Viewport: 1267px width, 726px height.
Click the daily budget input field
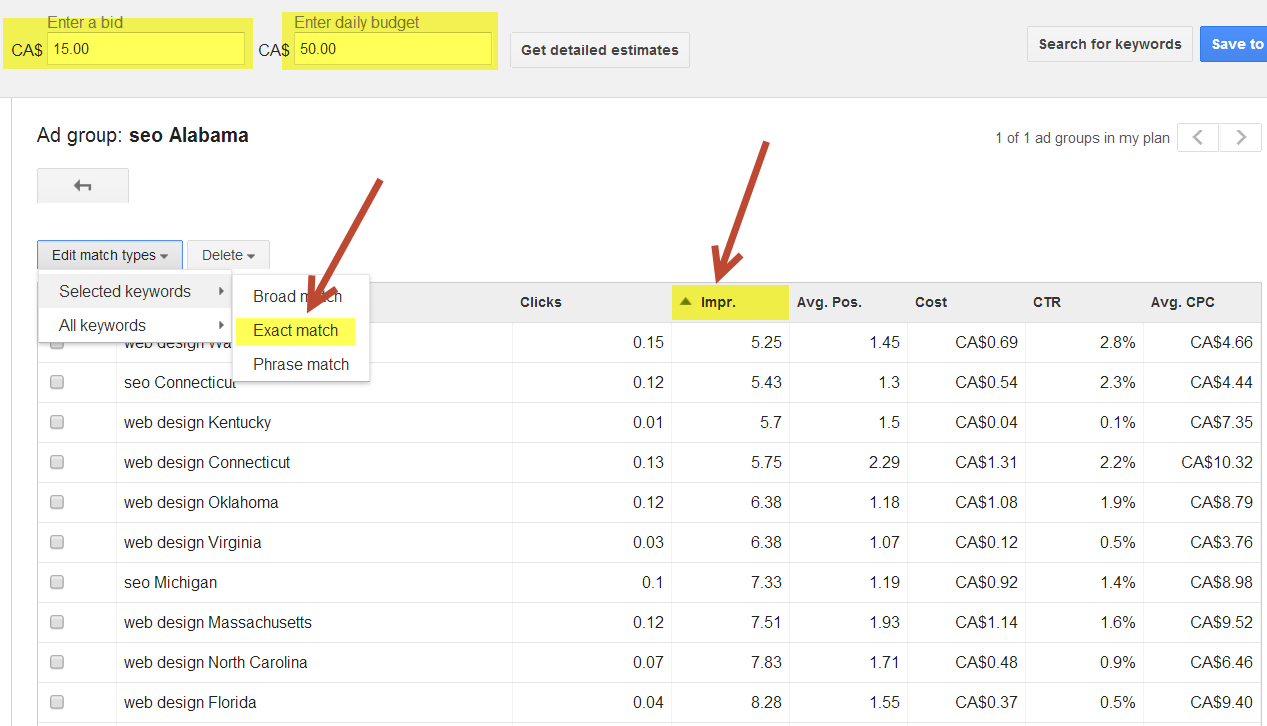392,49
